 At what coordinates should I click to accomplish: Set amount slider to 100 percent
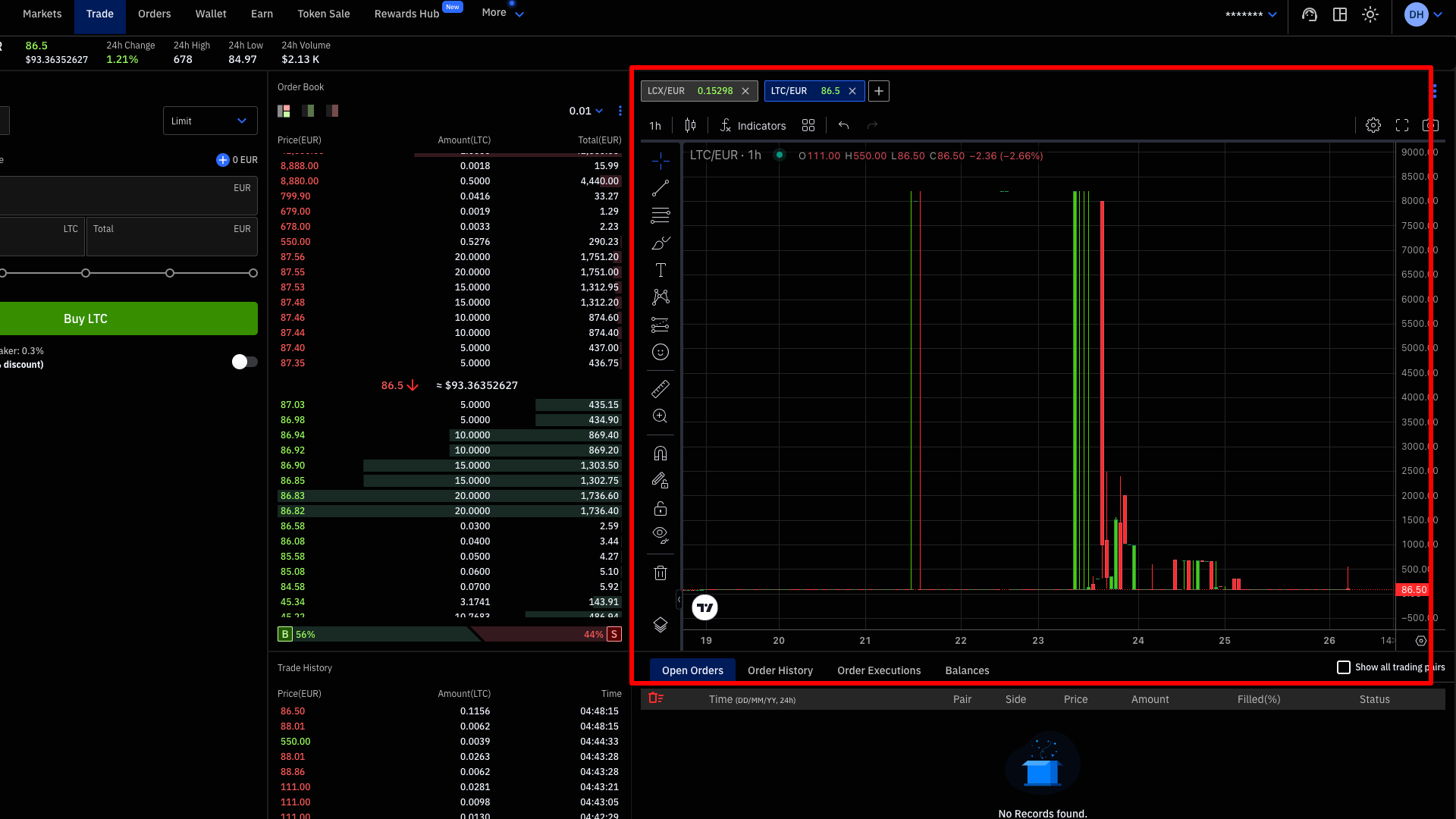tap(253, 273)
